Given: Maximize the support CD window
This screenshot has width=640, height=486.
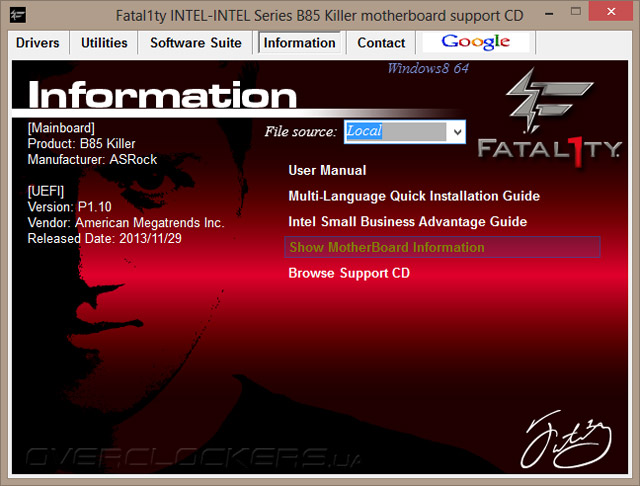Looking at the screenshot, I should pos(576,12).
